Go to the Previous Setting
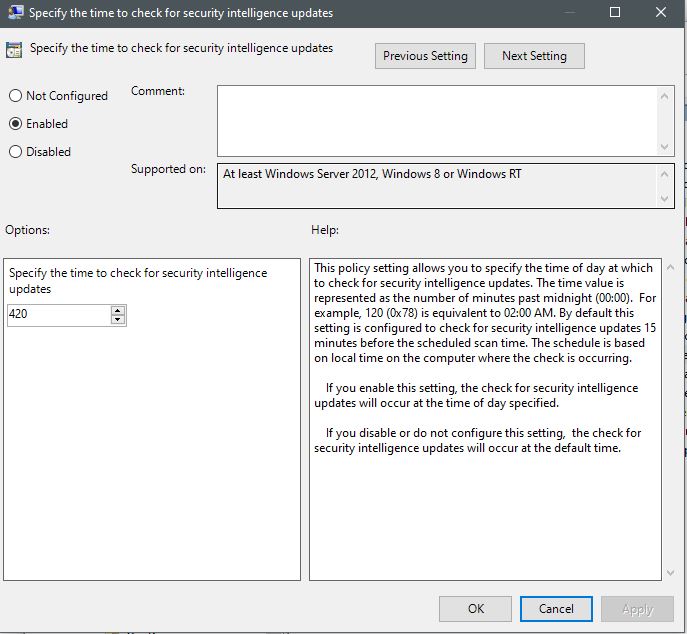The width and height of the screenshot is (687, 634). pyautogui.click(x=425, y=56)
